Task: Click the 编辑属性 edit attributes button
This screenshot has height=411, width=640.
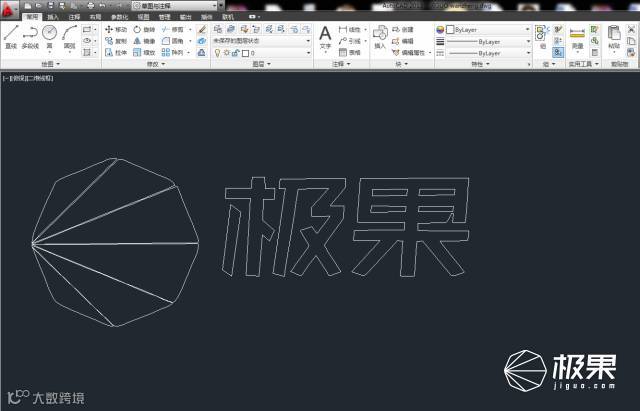Action: click(x=411, y=52)
